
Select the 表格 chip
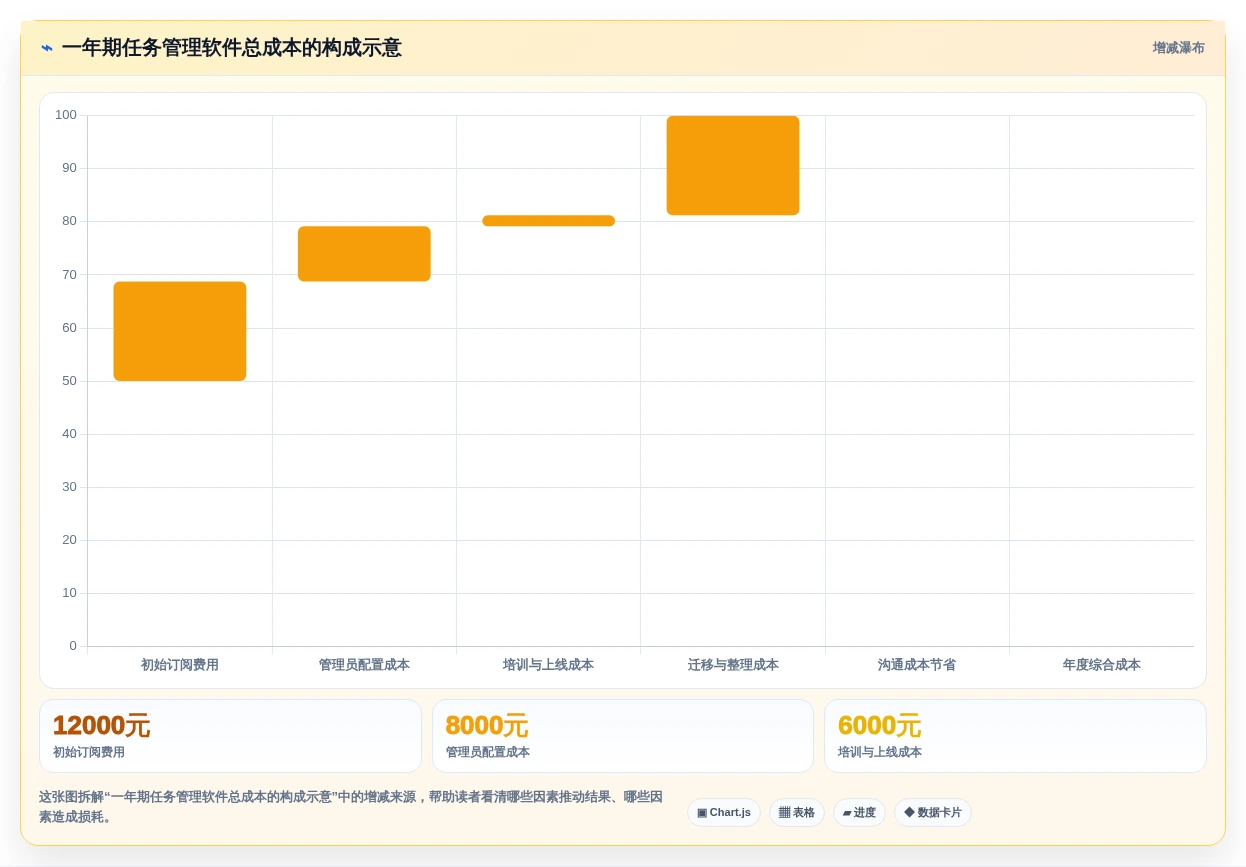point(797,813)
